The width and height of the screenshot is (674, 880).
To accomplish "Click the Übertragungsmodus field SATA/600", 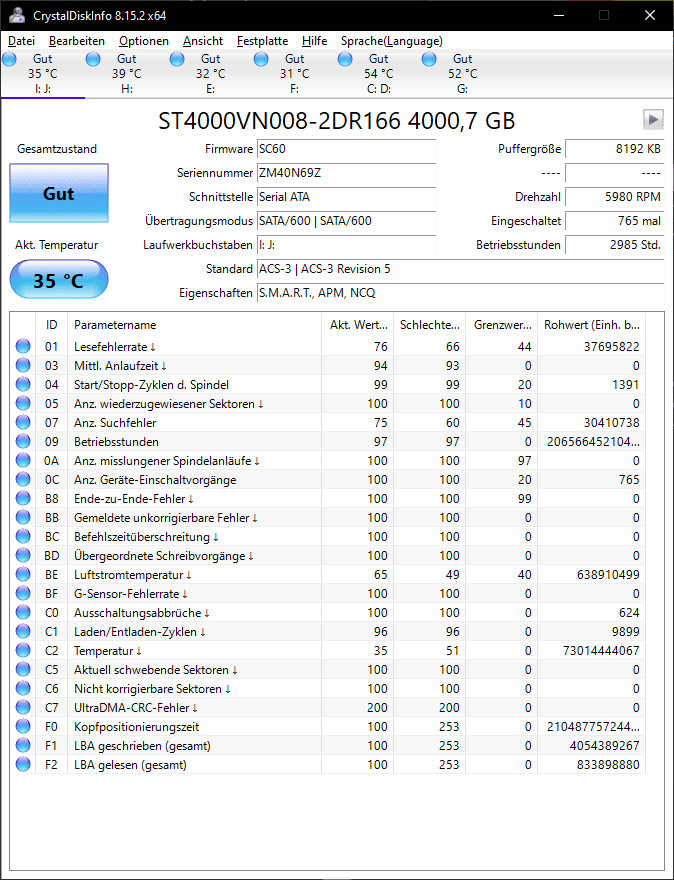I will [346, 221].
